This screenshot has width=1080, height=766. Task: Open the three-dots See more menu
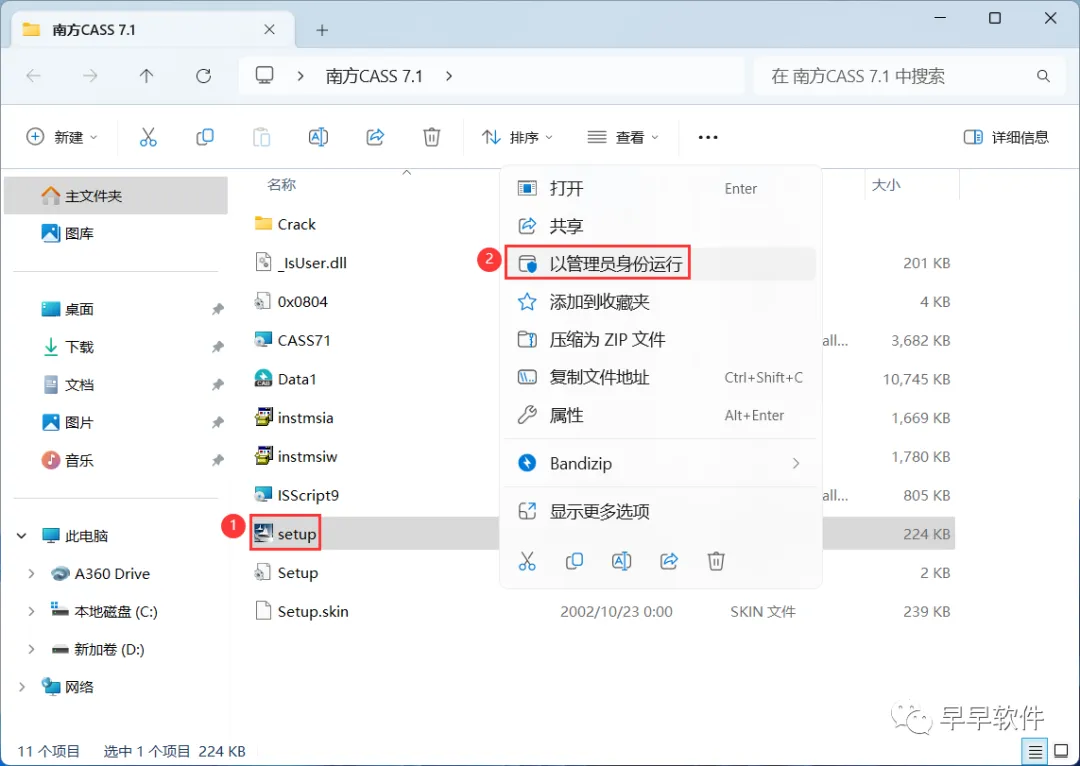click(x=708, y=137)
